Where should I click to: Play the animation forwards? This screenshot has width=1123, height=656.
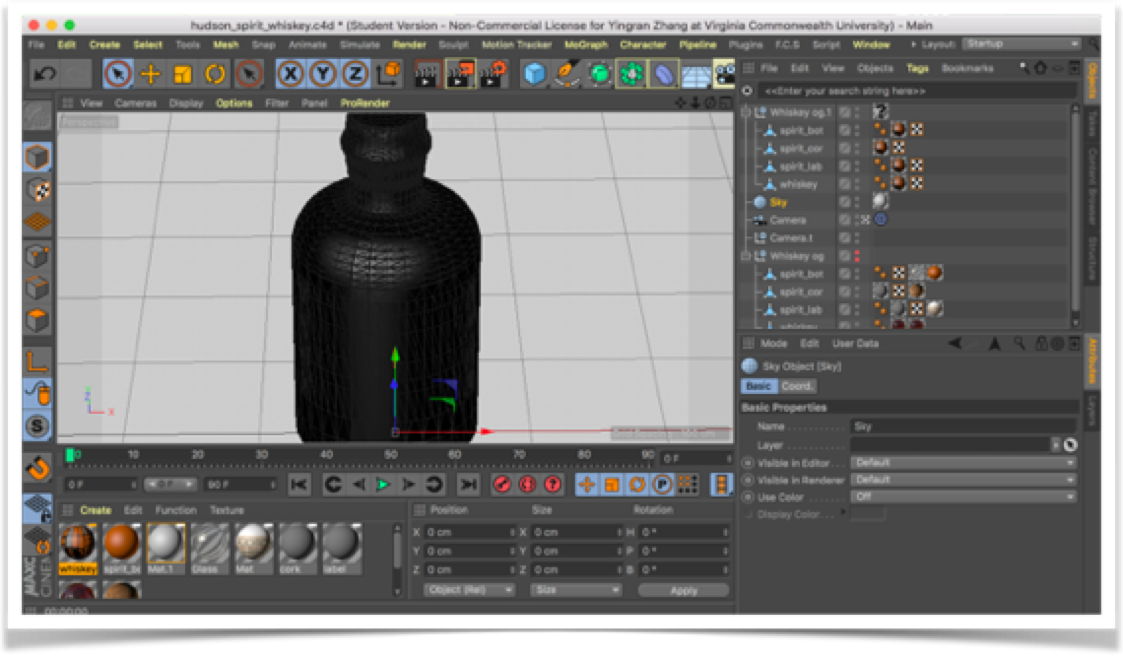[383, 485]
